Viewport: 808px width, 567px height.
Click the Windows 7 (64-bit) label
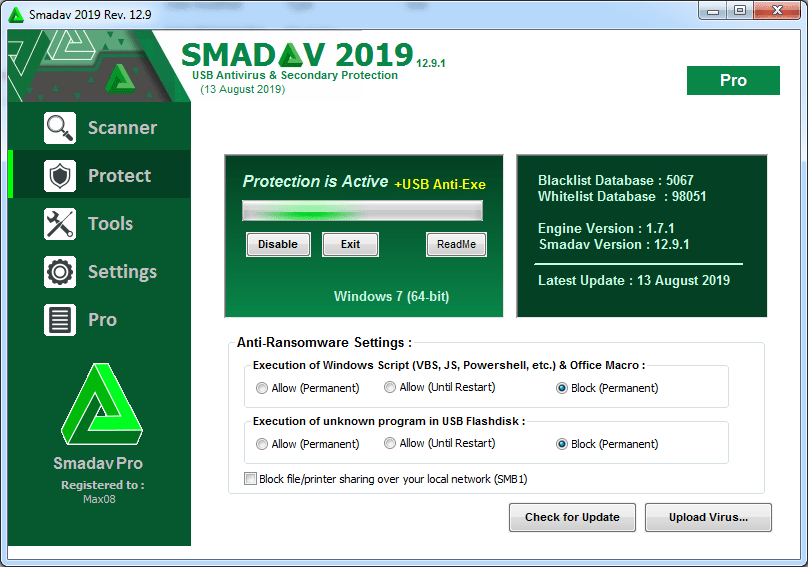392,296
